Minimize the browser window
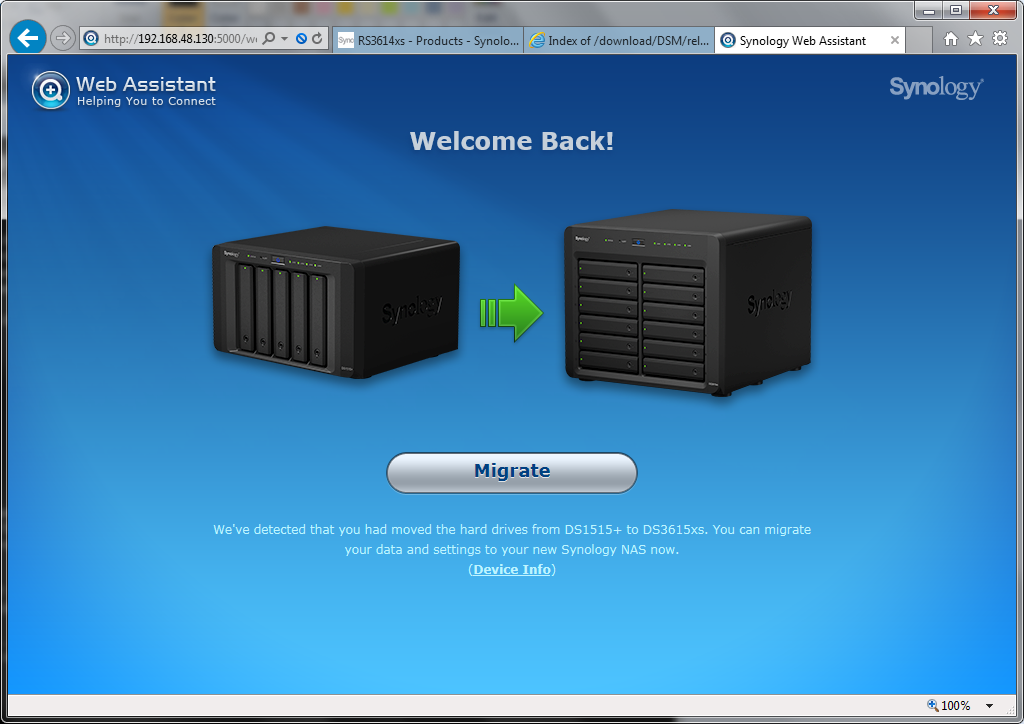 (929, 10)
